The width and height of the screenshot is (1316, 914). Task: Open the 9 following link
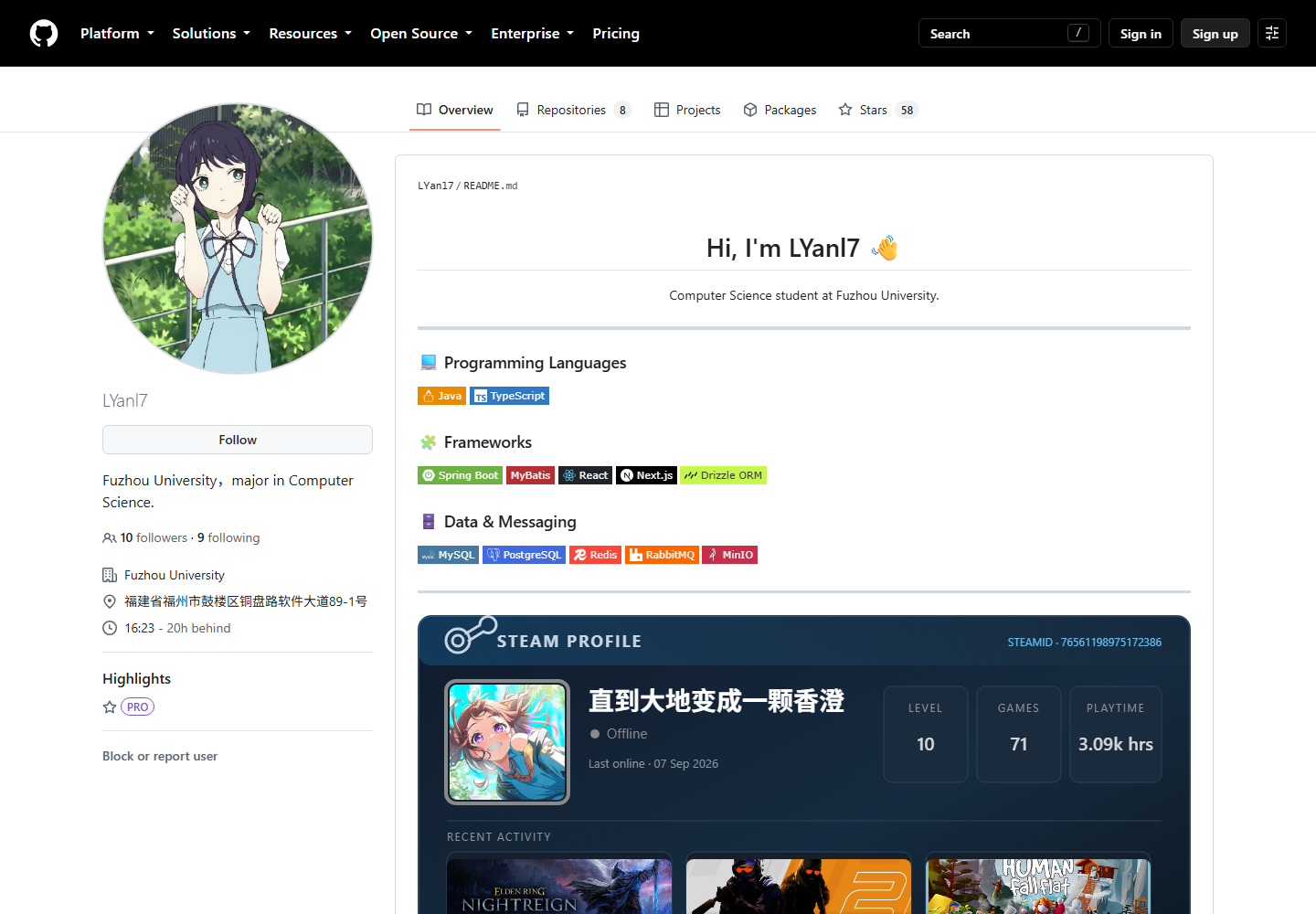point(228,537)
